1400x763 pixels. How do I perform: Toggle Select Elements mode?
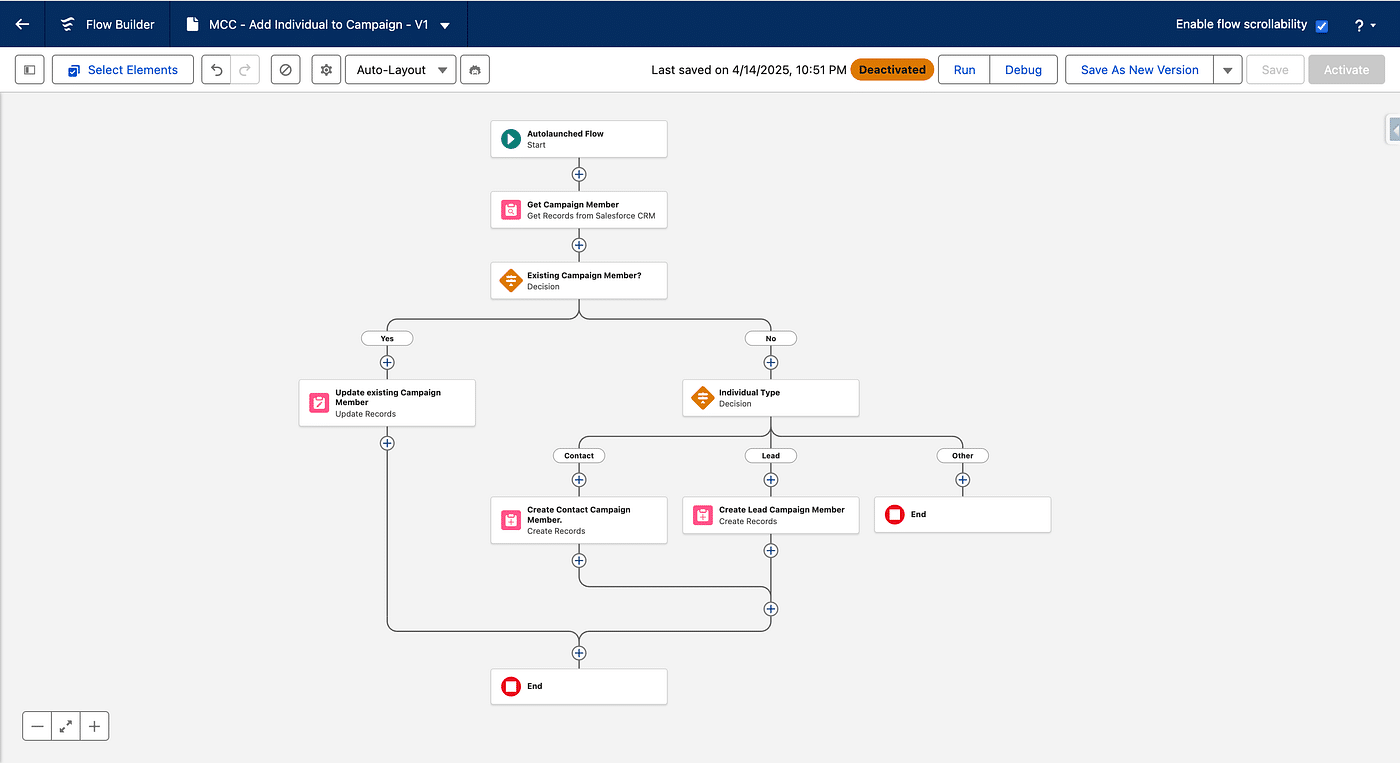pyautogui.click(x=122, y=70)
